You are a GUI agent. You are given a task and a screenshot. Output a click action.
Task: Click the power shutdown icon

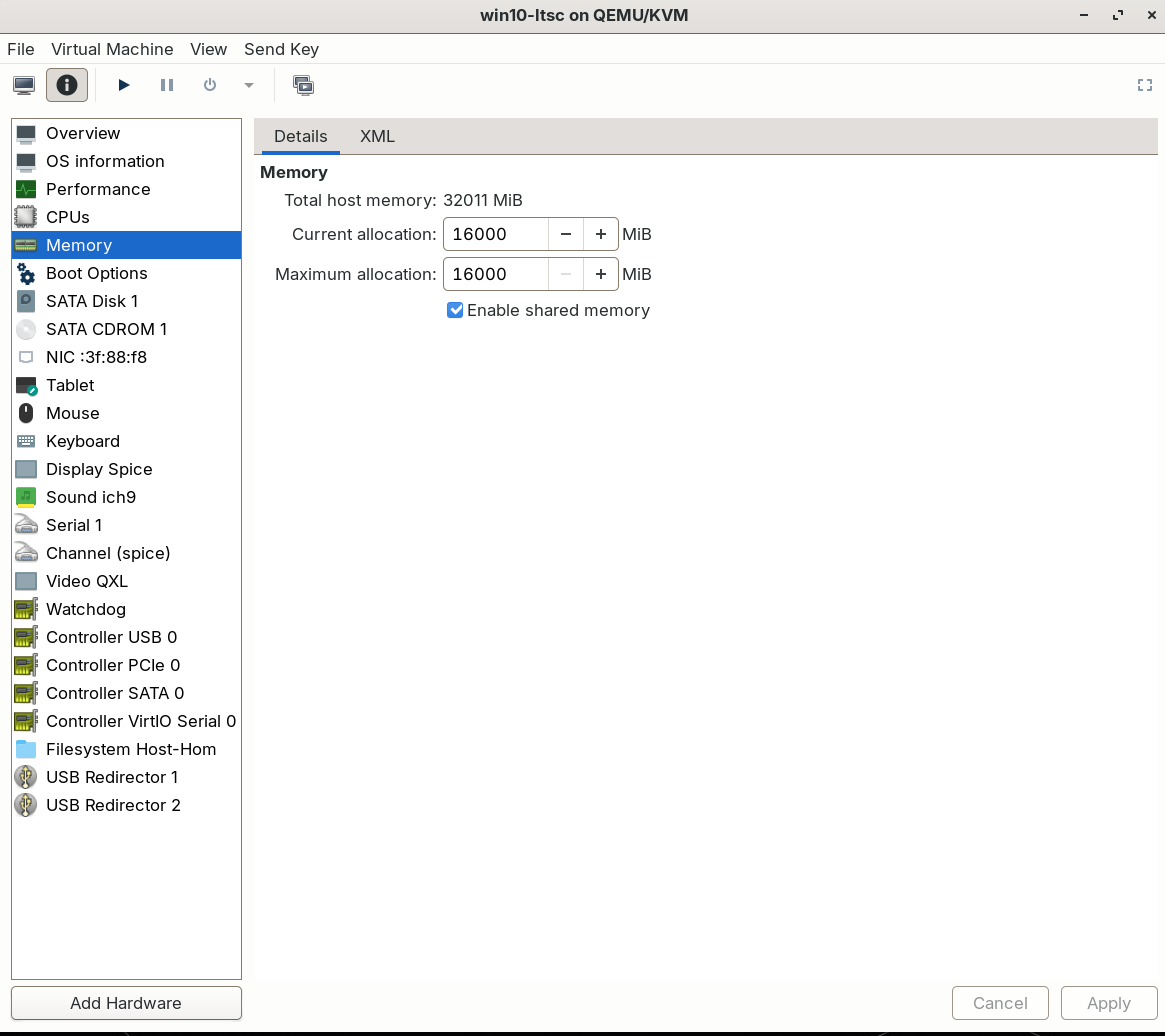(x=210, y=85)
